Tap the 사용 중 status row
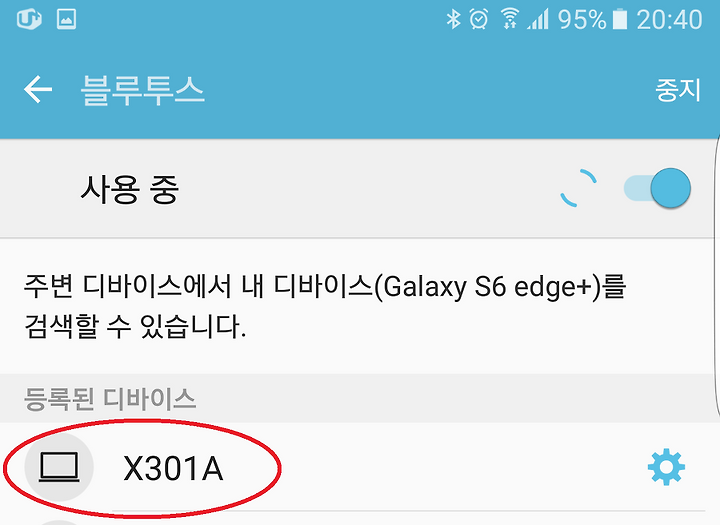 tap(360, 188)
